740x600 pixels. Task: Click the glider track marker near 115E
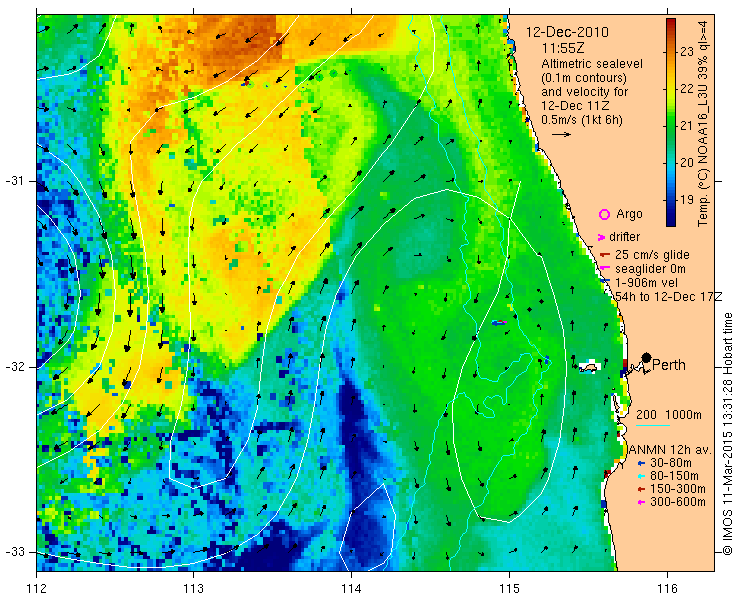coord(499,323)
